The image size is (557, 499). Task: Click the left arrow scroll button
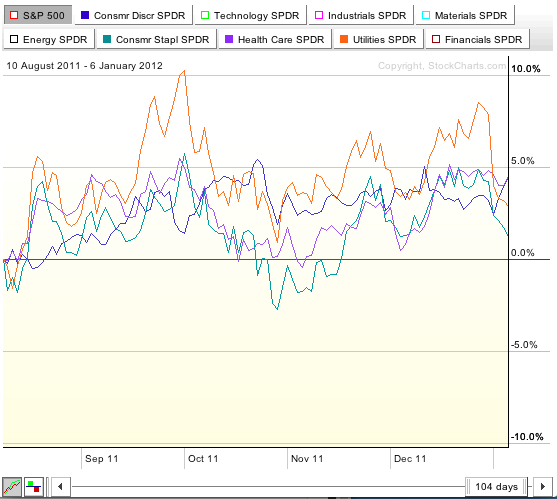(x=60, y=487)
